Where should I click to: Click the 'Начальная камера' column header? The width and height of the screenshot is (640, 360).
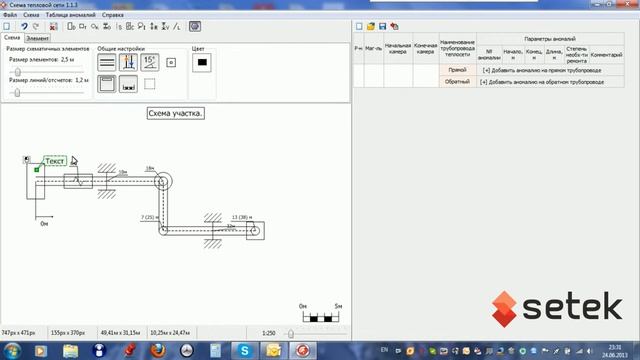coord(398,49)
